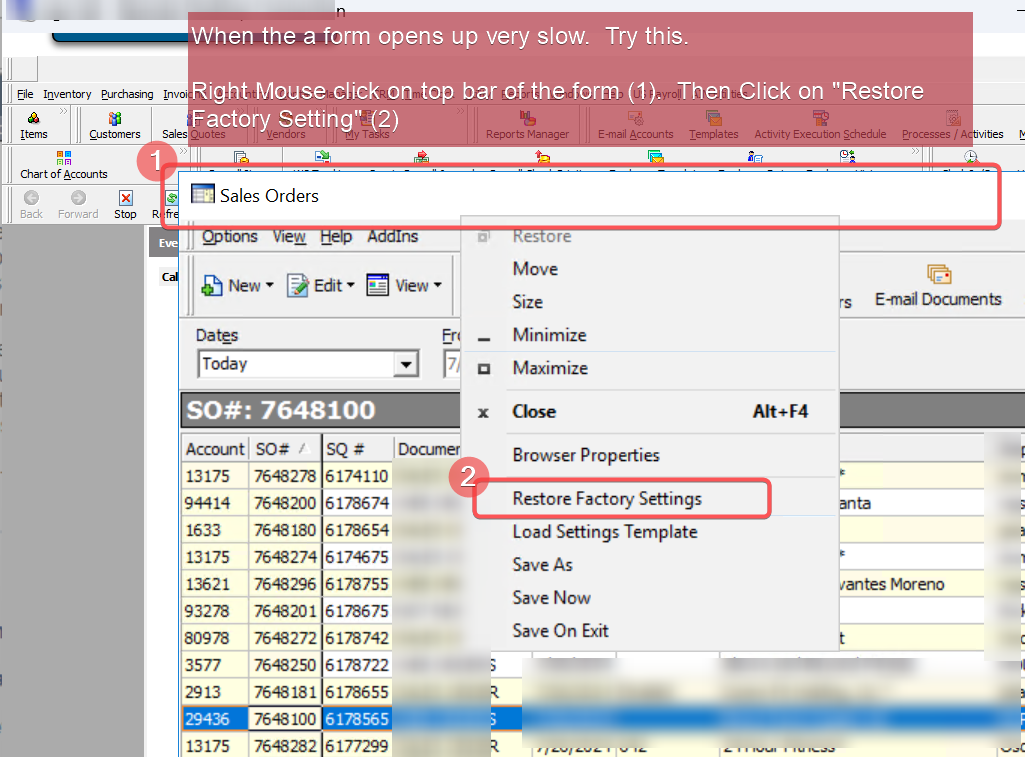The image size is (1025, 757).
Task: Open Reports Manager
Action: pos(527,126)
